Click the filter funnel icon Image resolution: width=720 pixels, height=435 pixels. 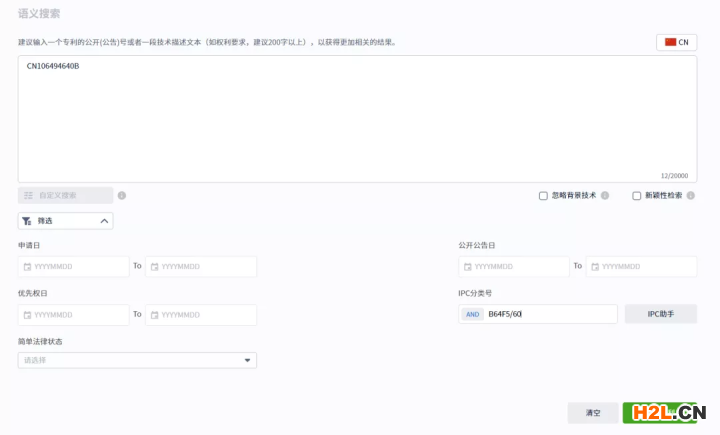[27, 221]
